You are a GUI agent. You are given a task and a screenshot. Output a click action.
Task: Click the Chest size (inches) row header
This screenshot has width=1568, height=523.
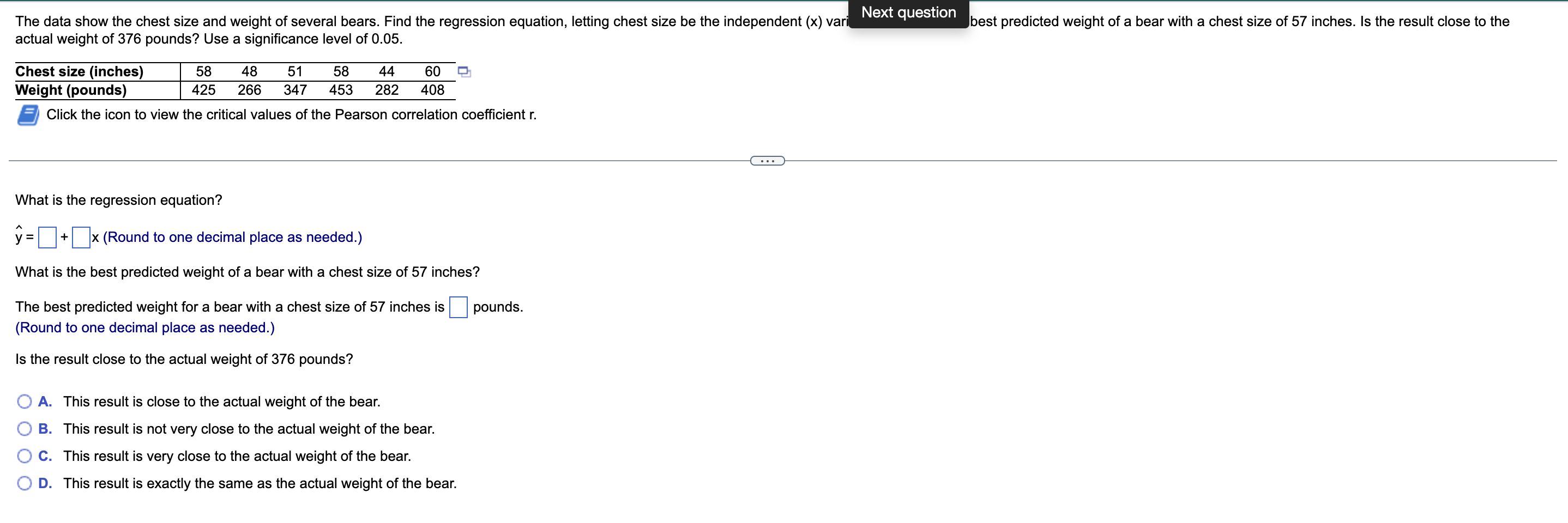pos(79,71)
